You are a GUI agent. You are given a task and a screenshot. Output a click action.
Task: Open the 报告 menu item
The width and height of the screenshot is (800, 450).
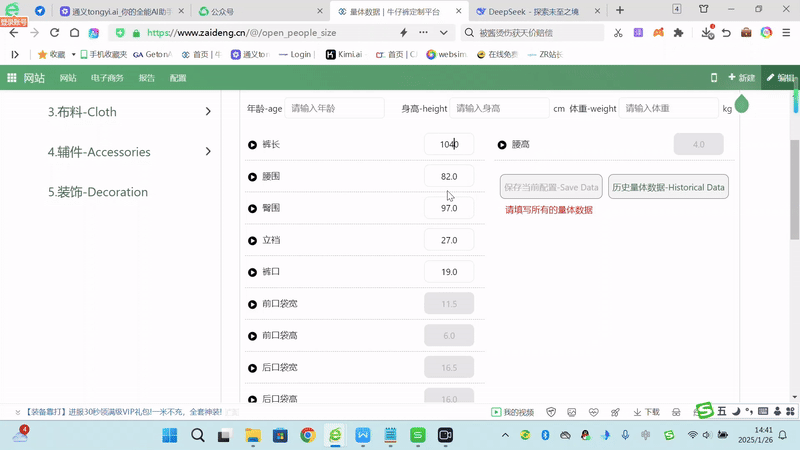click(x=147, y=78)
